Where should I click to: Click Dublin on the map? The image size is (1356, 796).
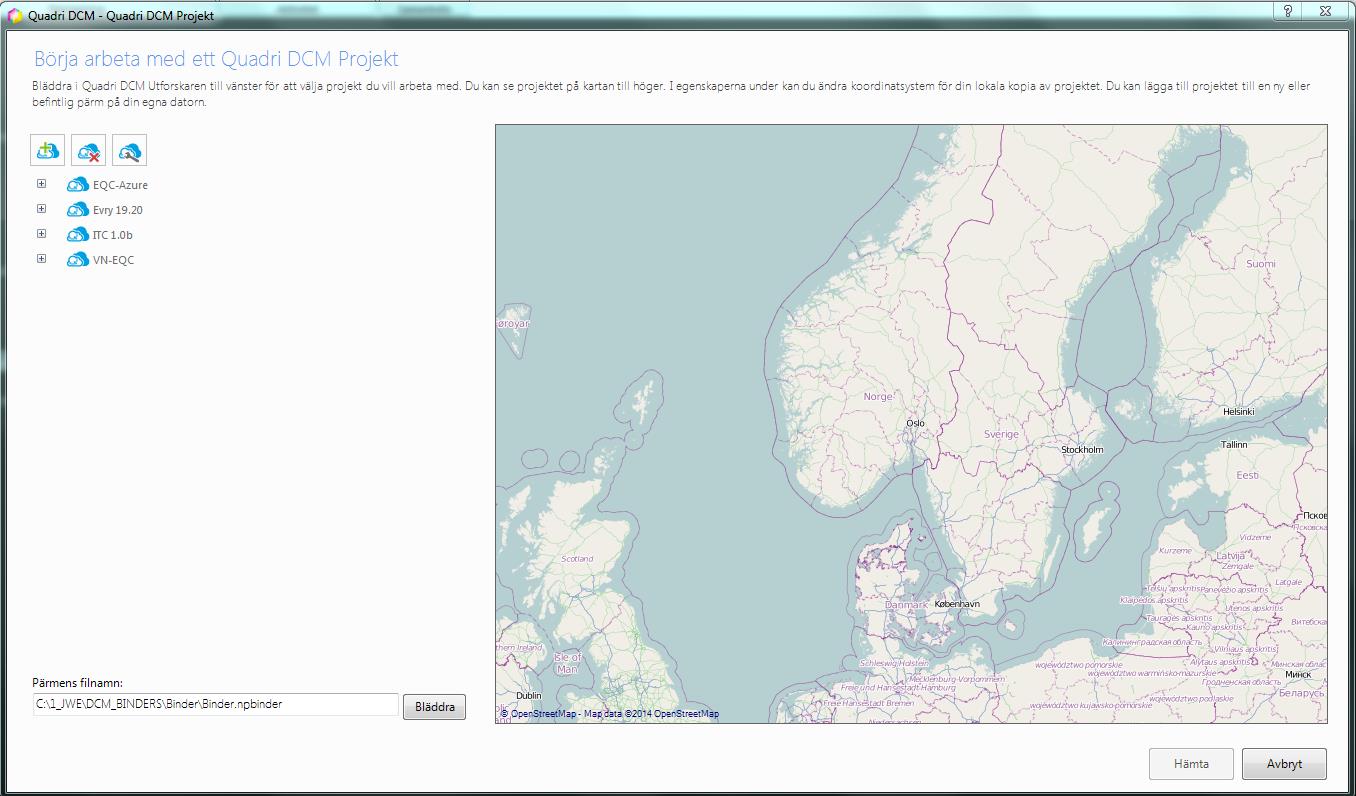pos(528,695)
